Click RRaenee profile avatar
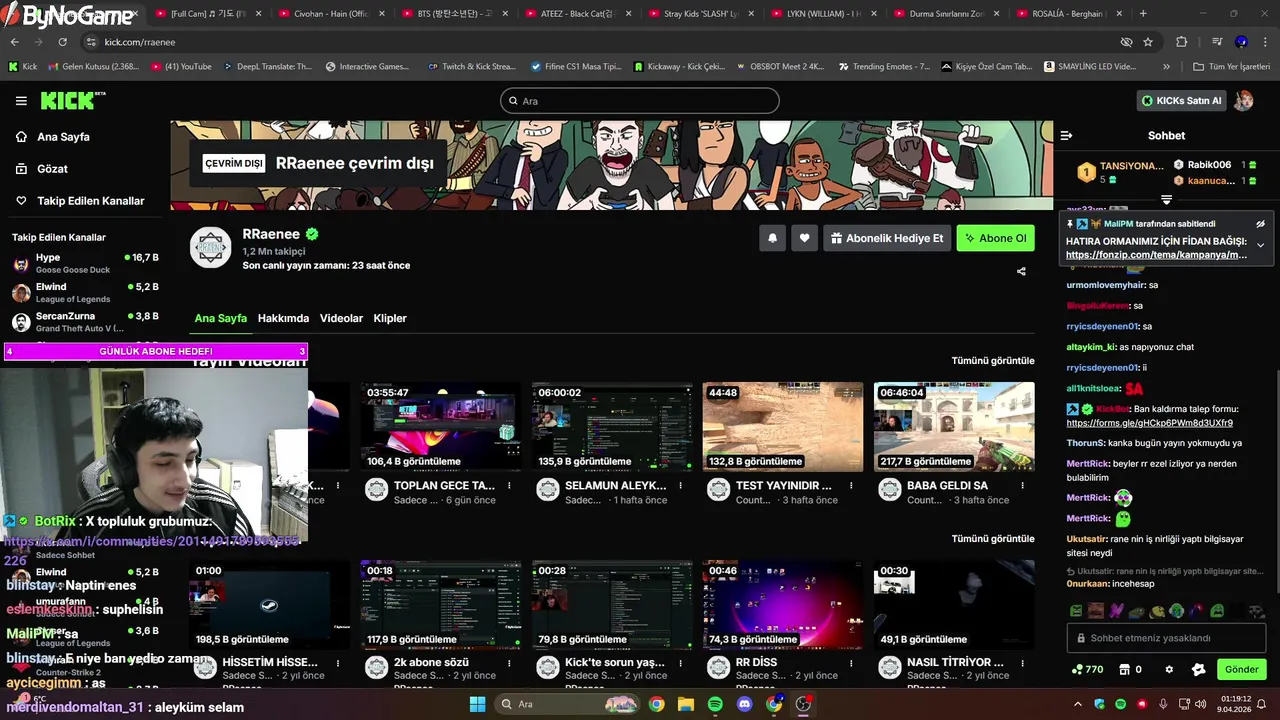Image resolution: width=1280 pixels, height=720 pixels. click(211, 248)
